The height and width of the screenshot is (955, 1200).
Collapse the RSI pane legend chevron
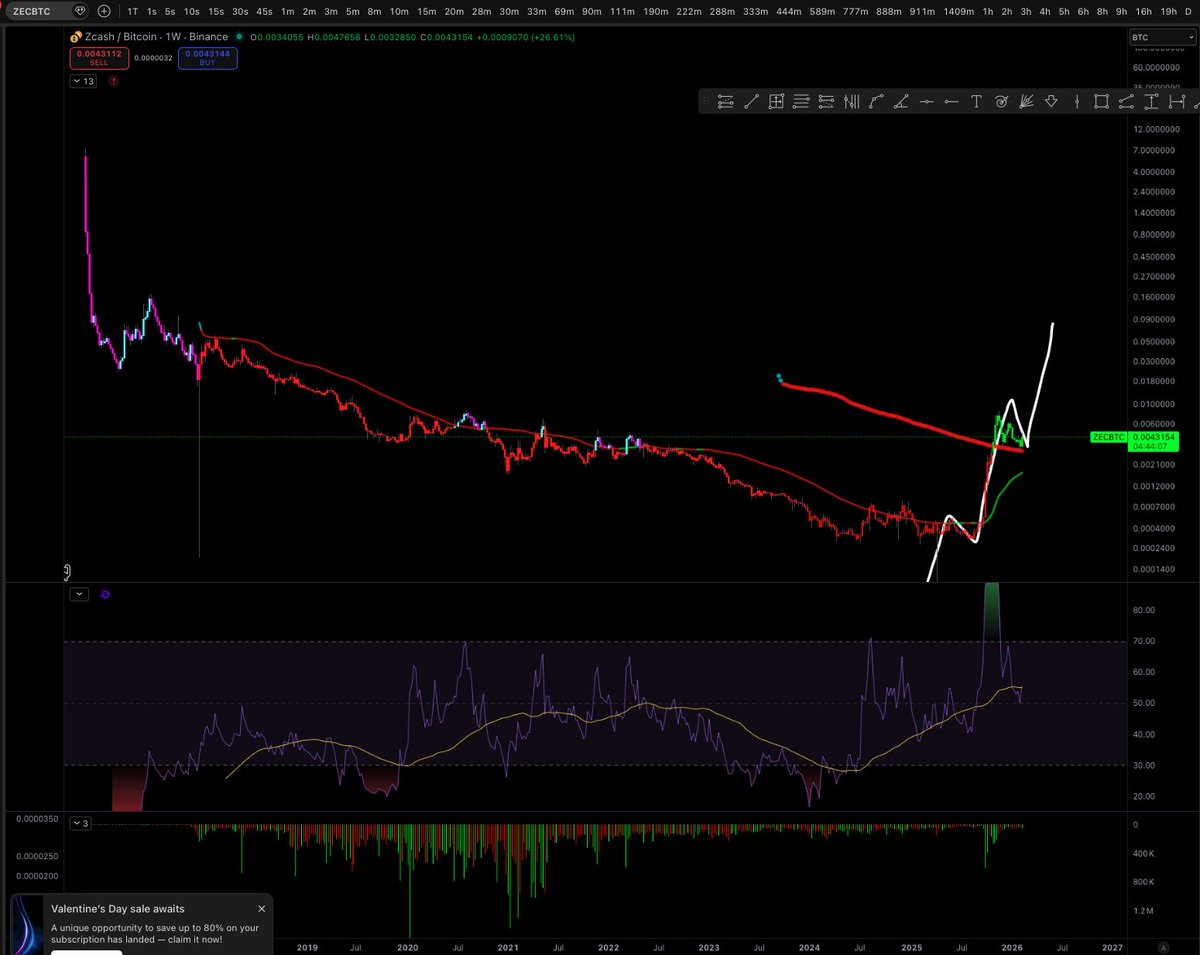80,594
